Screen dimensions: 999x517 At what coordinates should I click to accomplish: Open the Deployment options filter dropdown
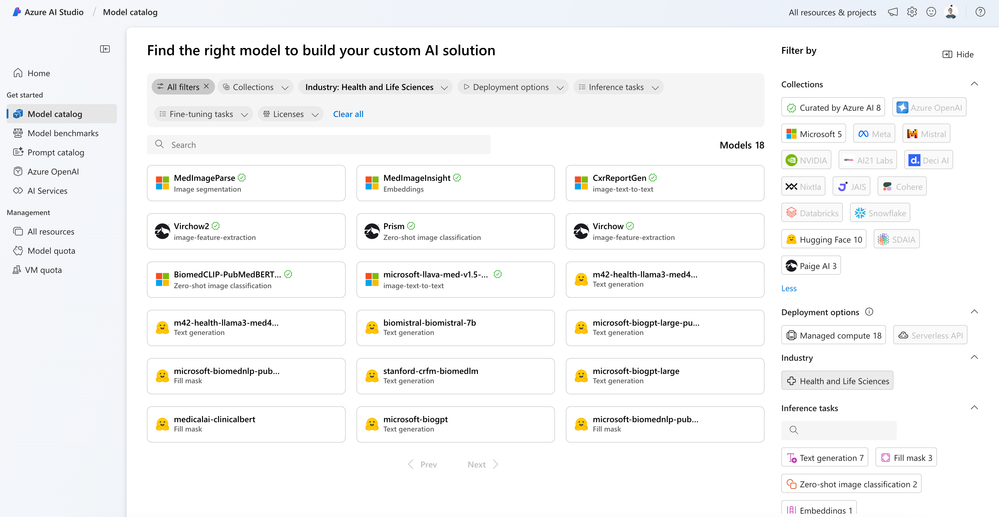coord(513,87)
